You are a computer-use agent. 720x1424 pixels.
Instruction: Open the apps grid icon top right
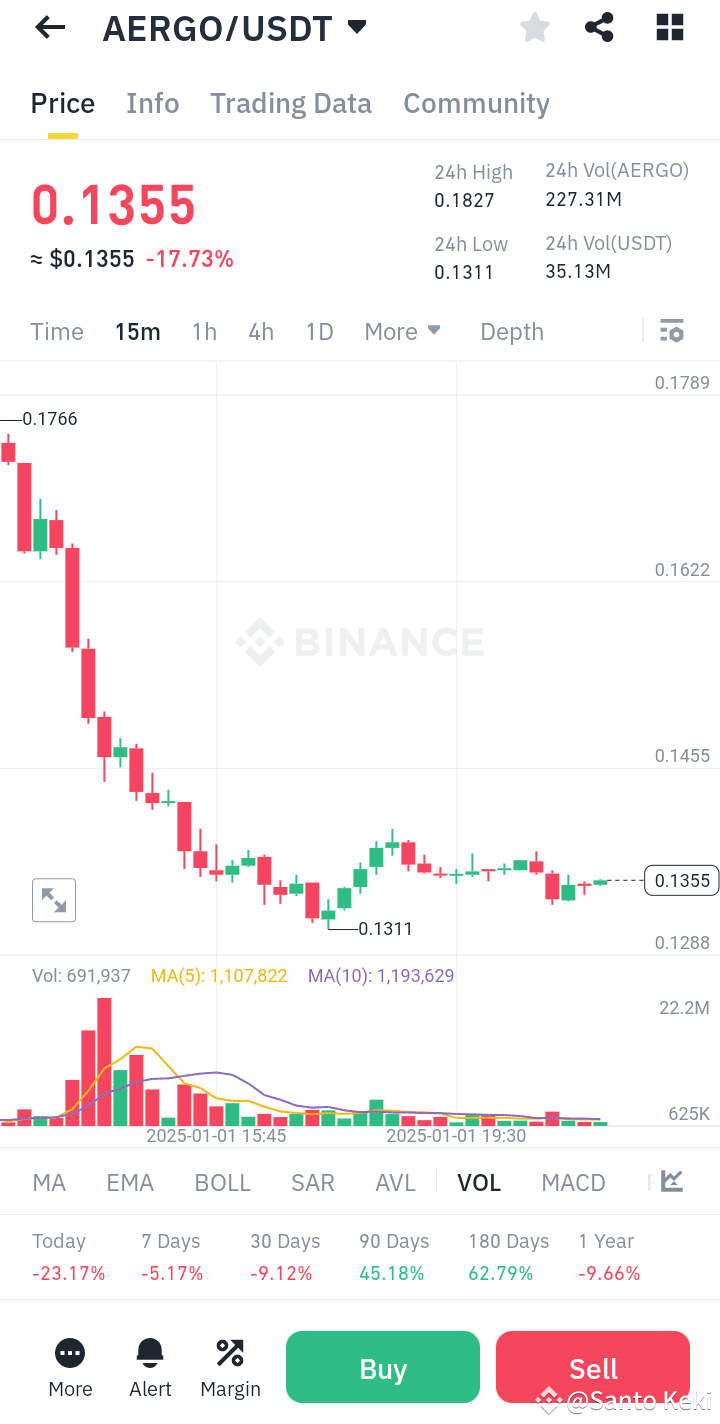tap(668, 27)
